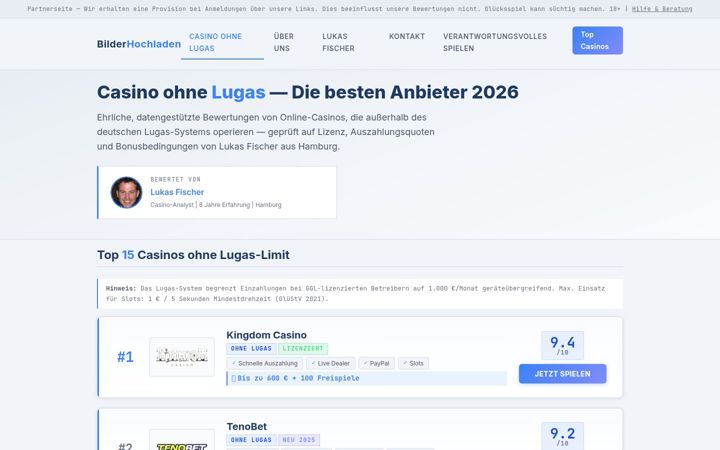Click the Casino-Analyst experience line
This screenshot has width=720, height=450.
click(216, 205)
